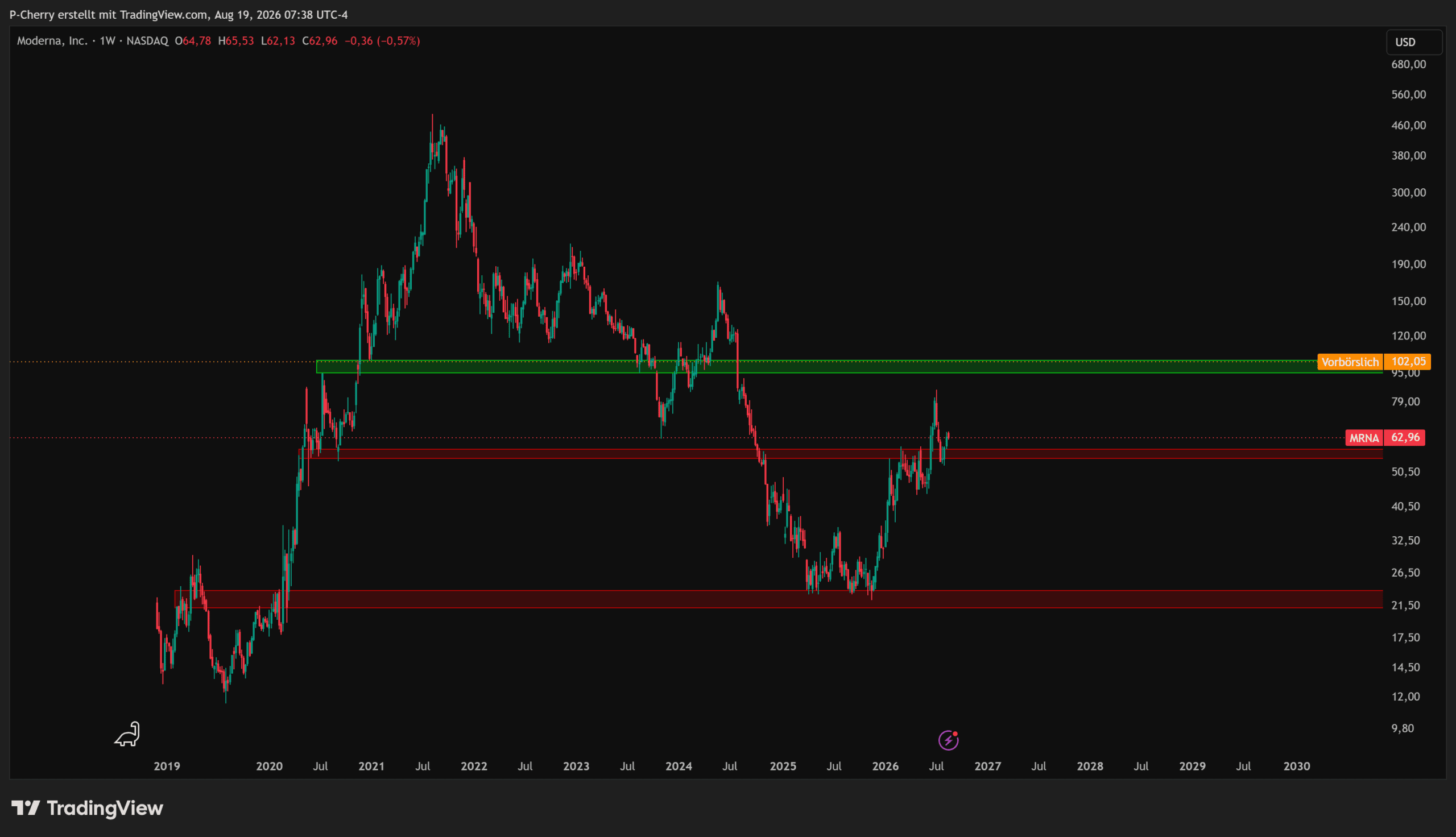This screenshot has height=837, width=1456.
Task: Select the orange Vorbörslich price label
Action: (1350, 362)
